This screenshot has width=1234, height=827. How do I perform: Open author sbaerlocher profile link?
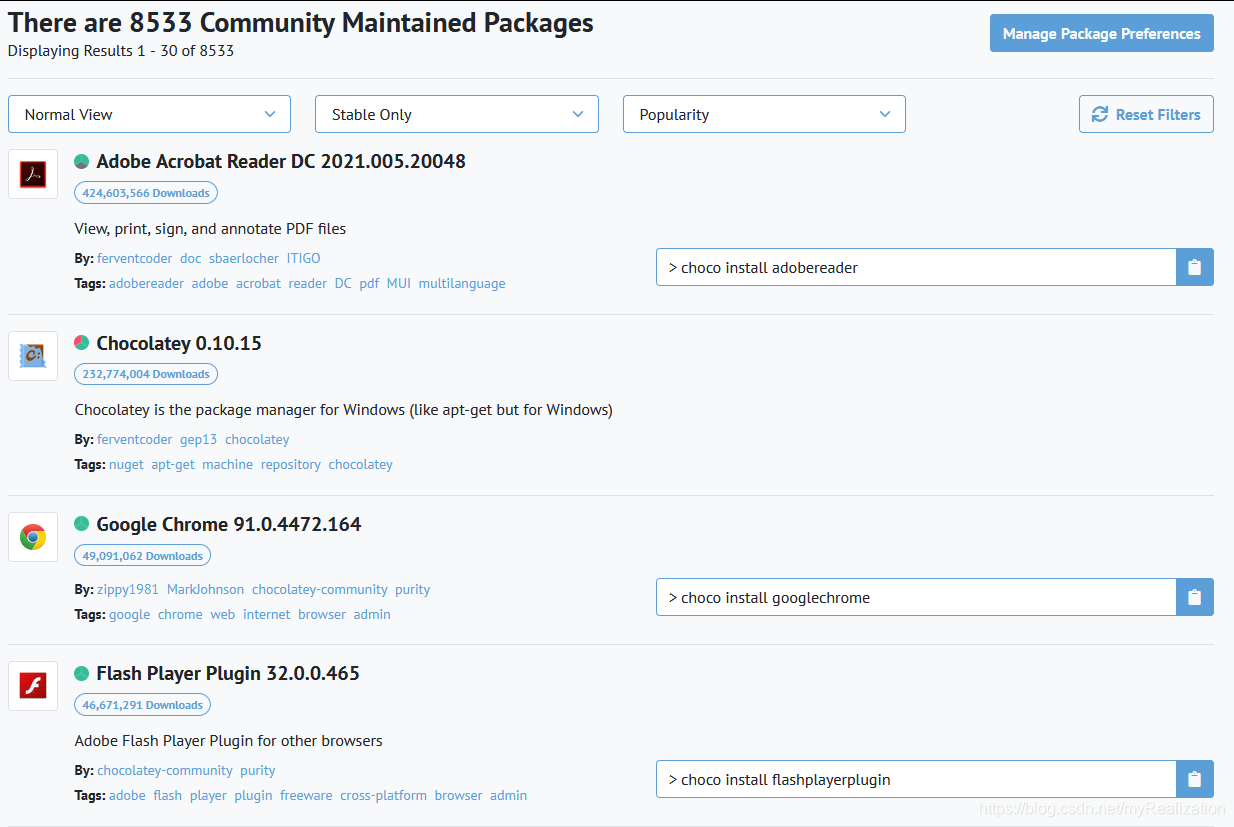point(244,258)
